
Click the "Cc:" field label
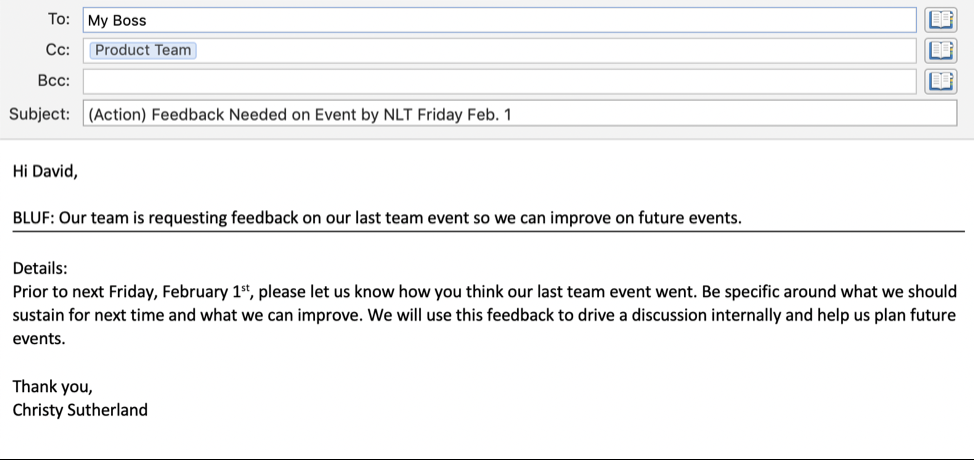58,50
